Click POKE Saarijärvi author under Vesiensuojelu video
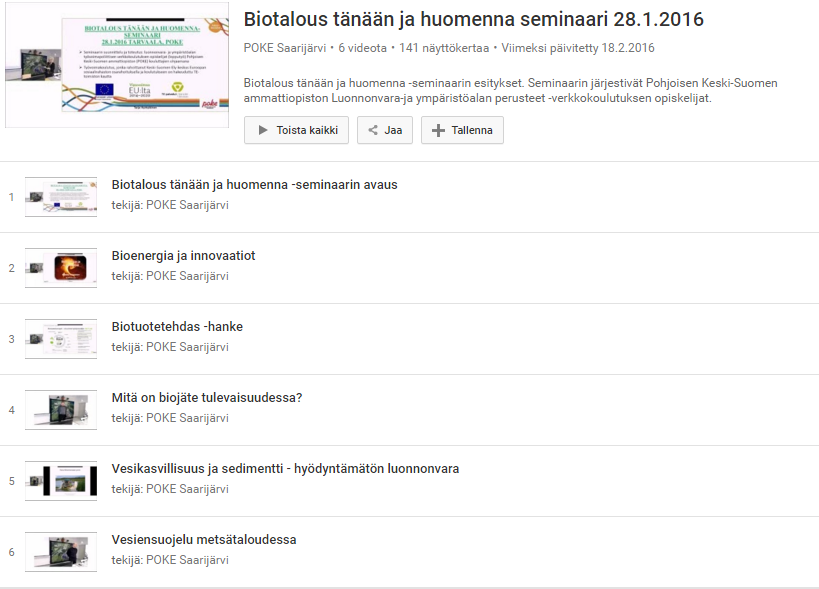819x589 pixels. (x=187, y=560)
